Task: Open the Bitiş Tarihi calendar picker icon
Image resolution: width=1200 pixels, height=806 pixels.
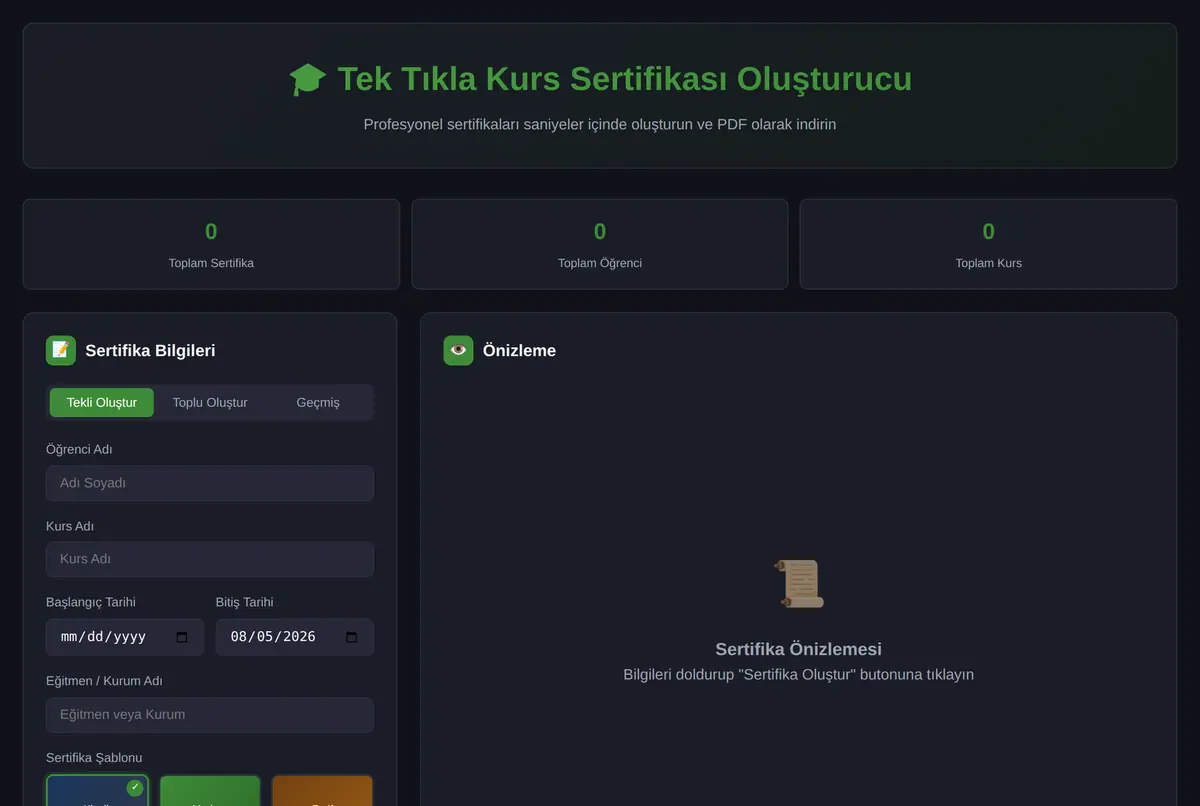Action: pyautogui.click(x=352, y=637)
